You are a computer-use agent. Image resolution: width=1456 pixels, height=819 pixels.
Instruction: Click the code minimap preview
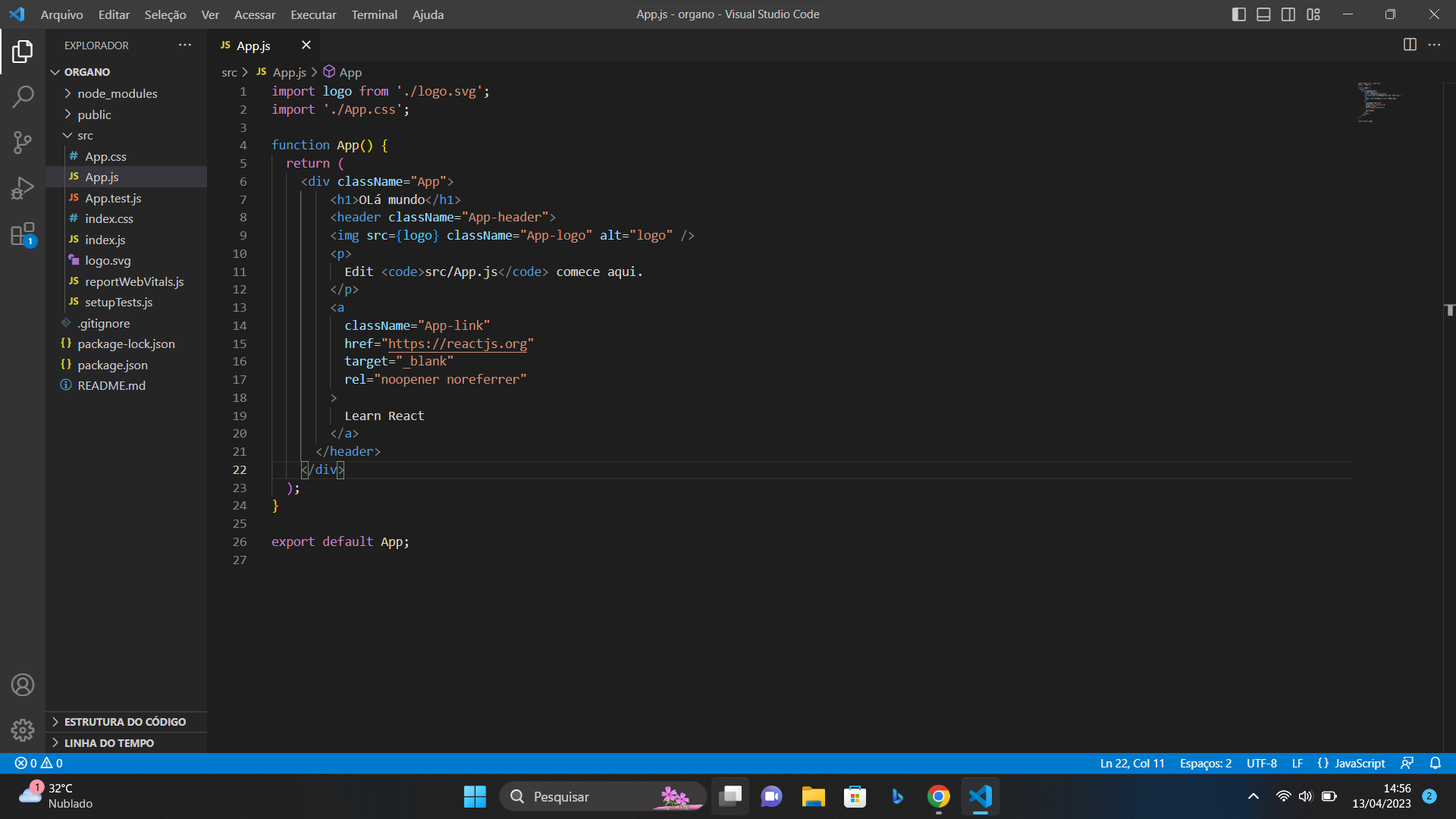click(1380, 102)
